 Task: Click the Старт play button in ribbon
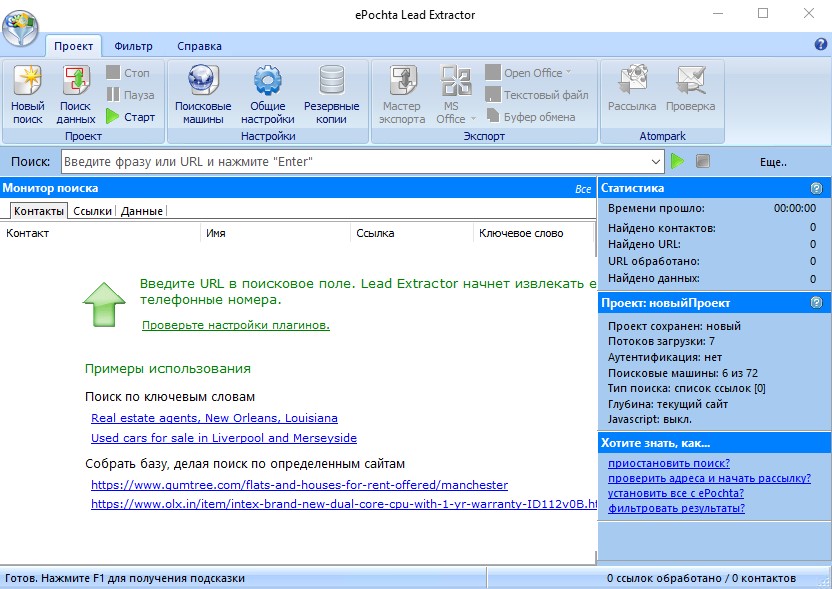pos(131,117)
